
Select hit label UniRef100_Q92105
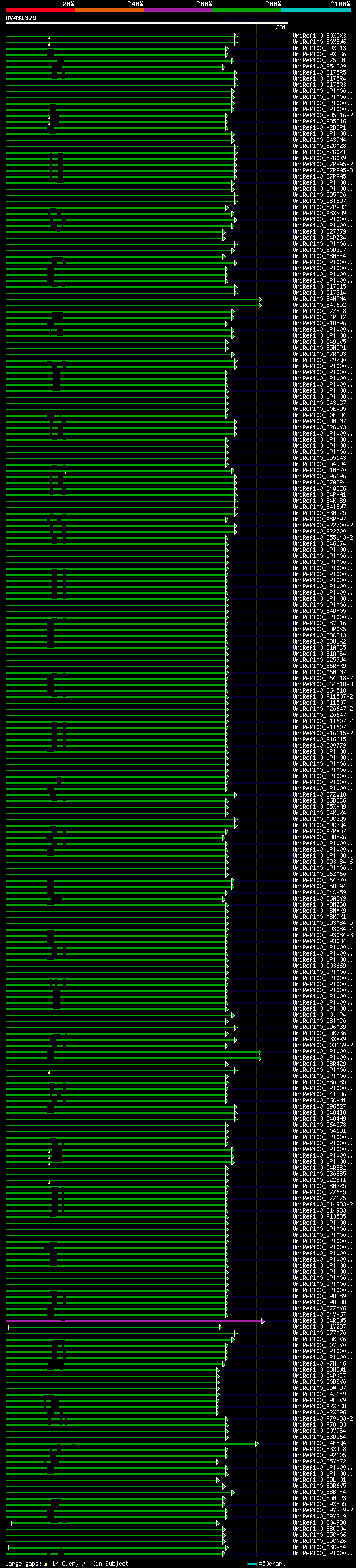(x=319, y=1456)
